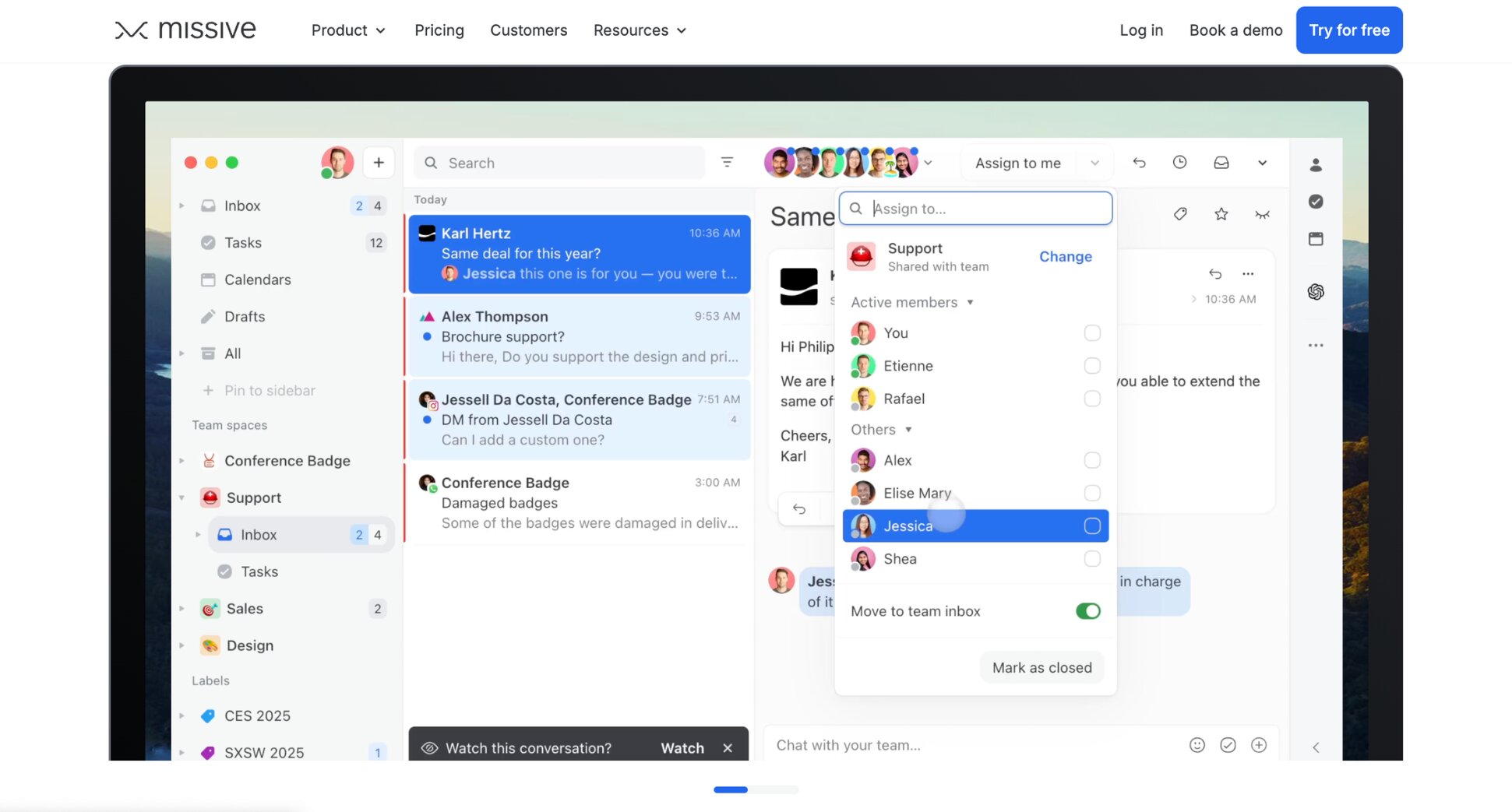
Task: Click the closed-eye unwatch icon
Action: [x=1262, y=215]
